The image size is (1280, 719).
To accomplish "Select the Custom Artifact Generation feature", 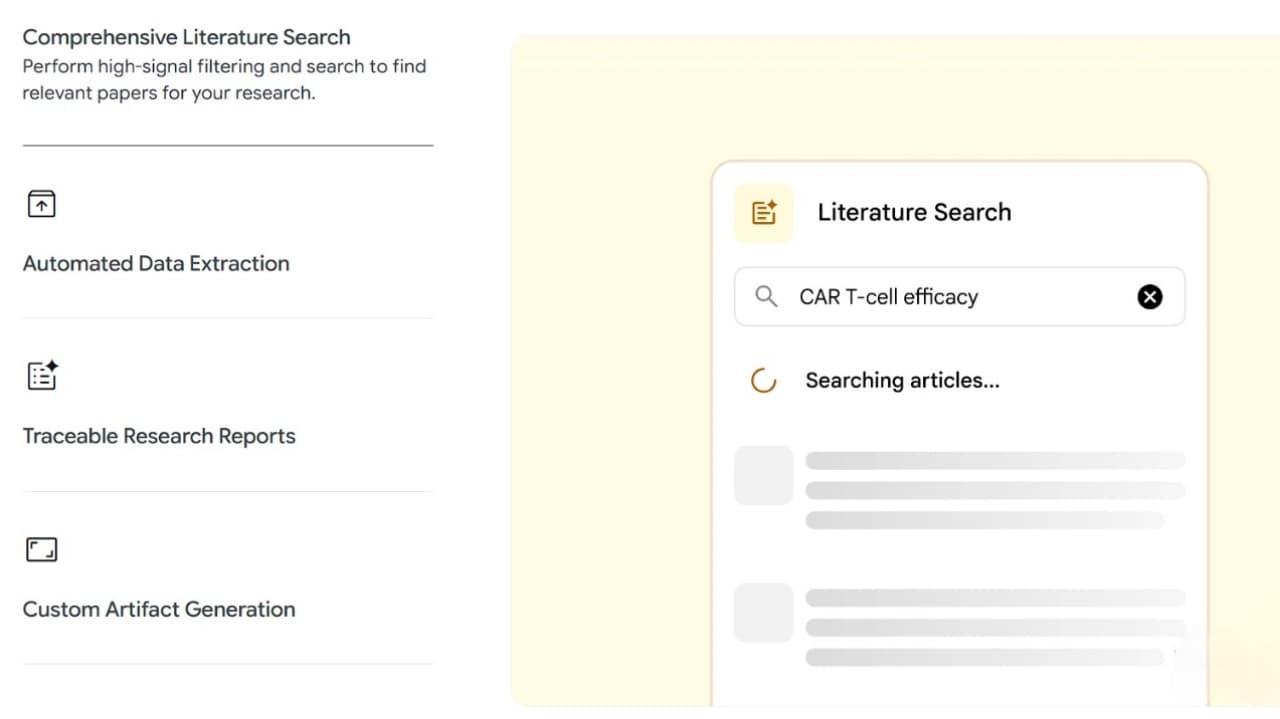I will (159, 609).
